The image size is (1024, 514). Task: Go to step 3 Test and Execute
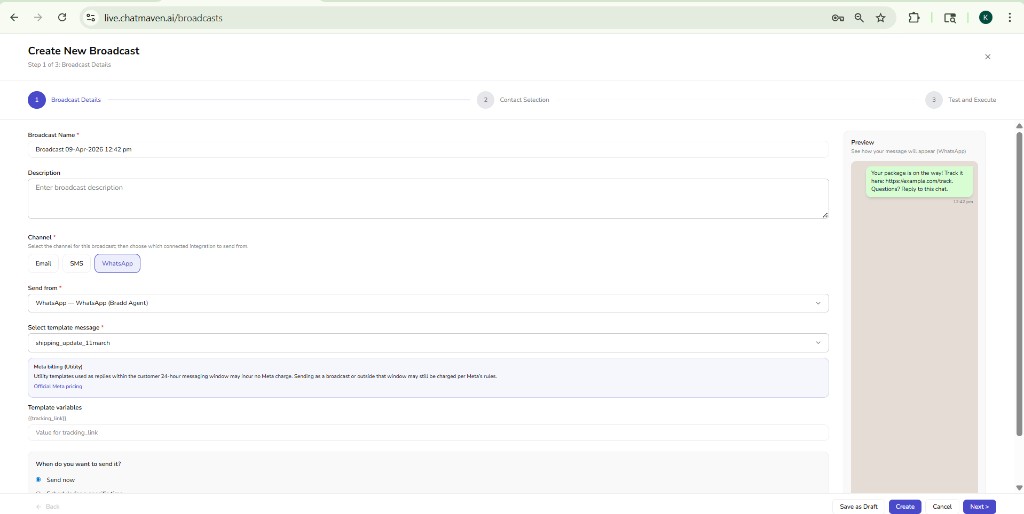961,100
